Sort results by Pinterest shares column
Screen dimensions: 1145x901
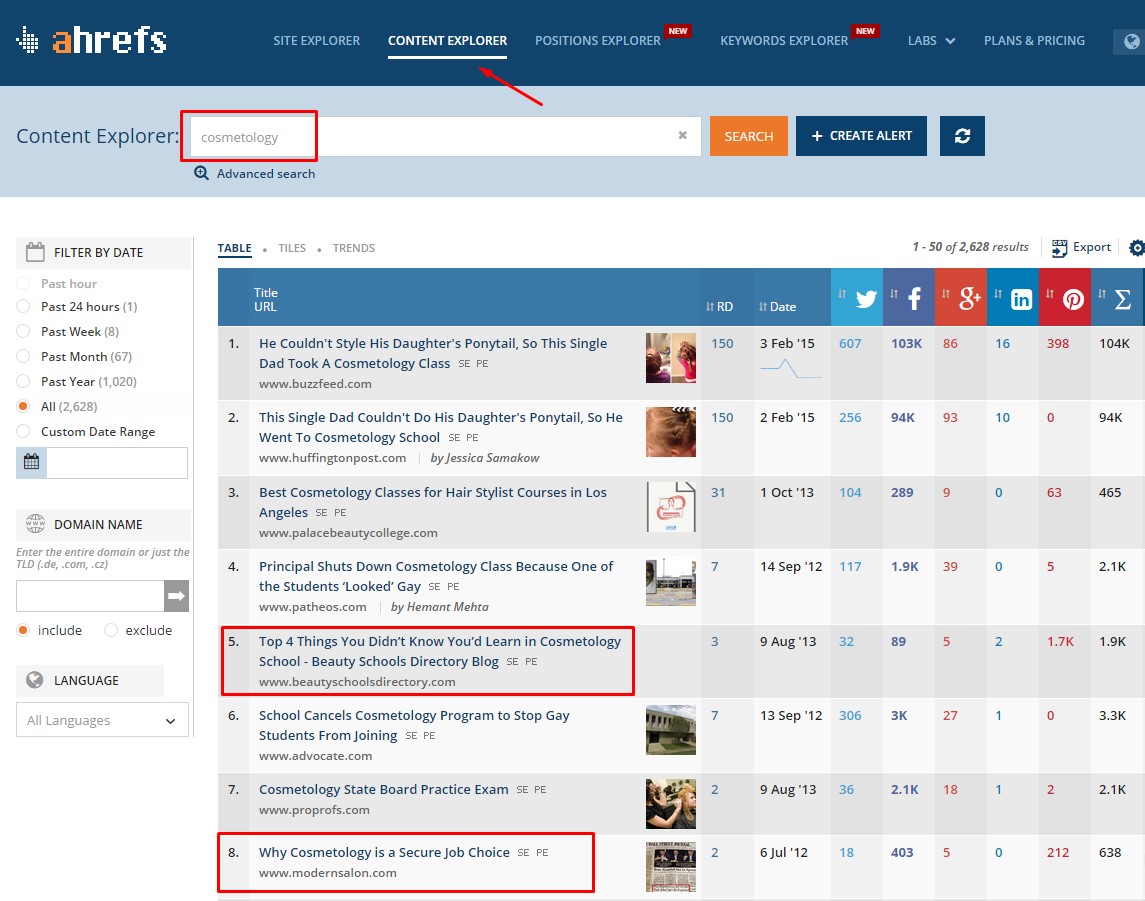(x=1065, y=297)
